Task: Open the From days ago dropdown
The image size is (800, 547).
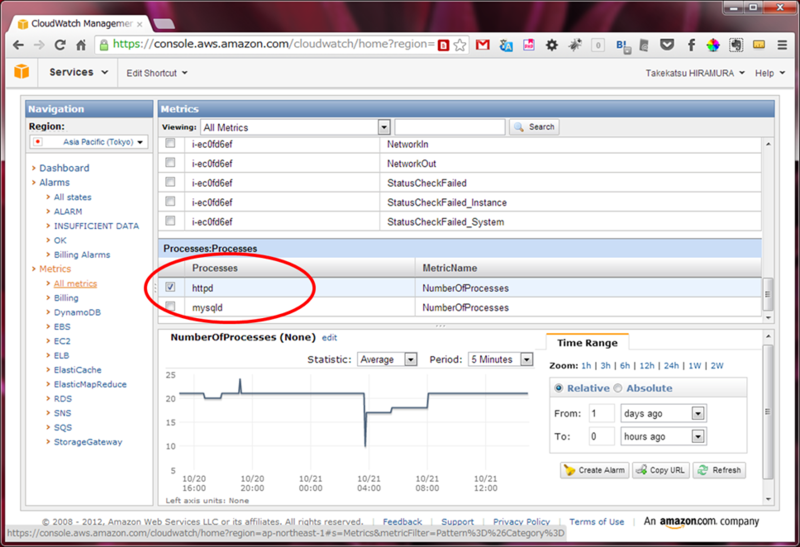Action: point(663,413)
